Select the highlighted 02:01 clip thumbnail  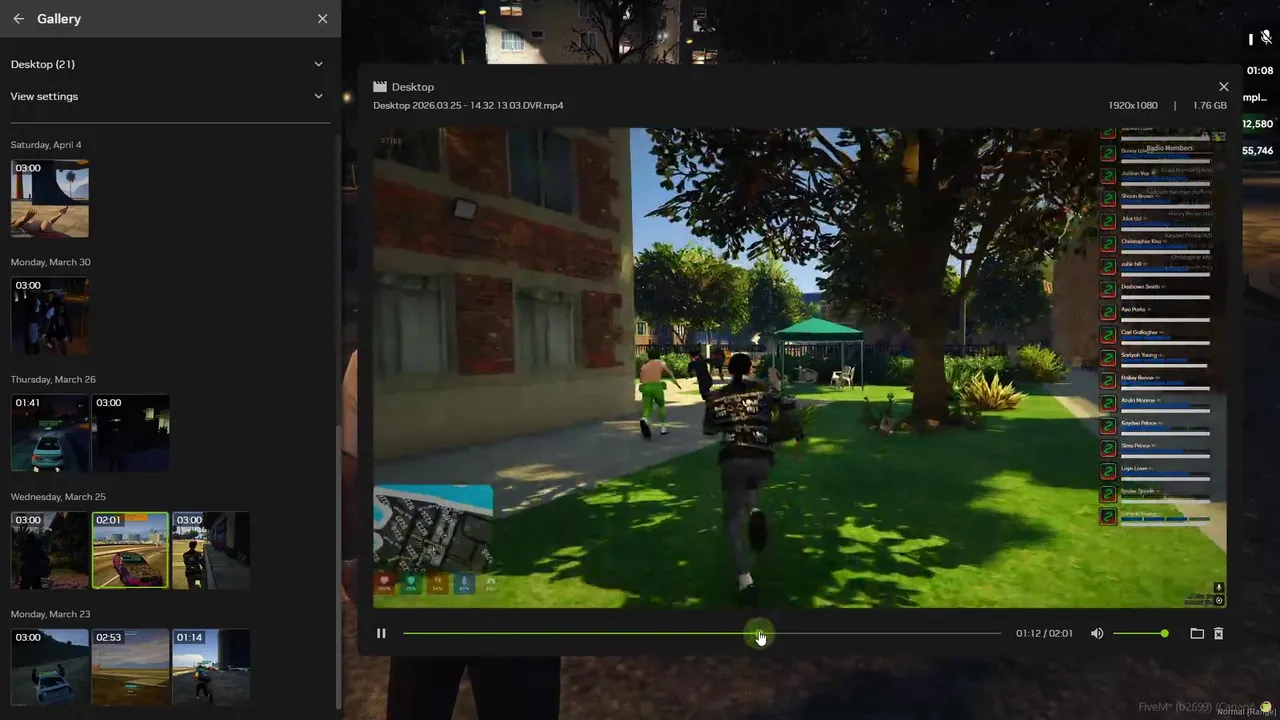point(130,550)
